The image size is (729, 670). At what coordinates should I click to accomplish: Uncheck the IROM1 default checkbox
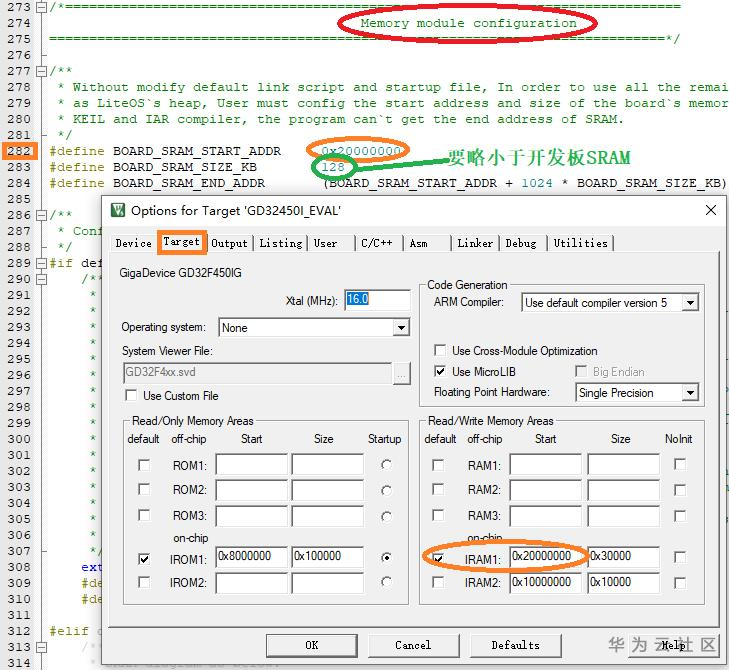pos(144,559)
